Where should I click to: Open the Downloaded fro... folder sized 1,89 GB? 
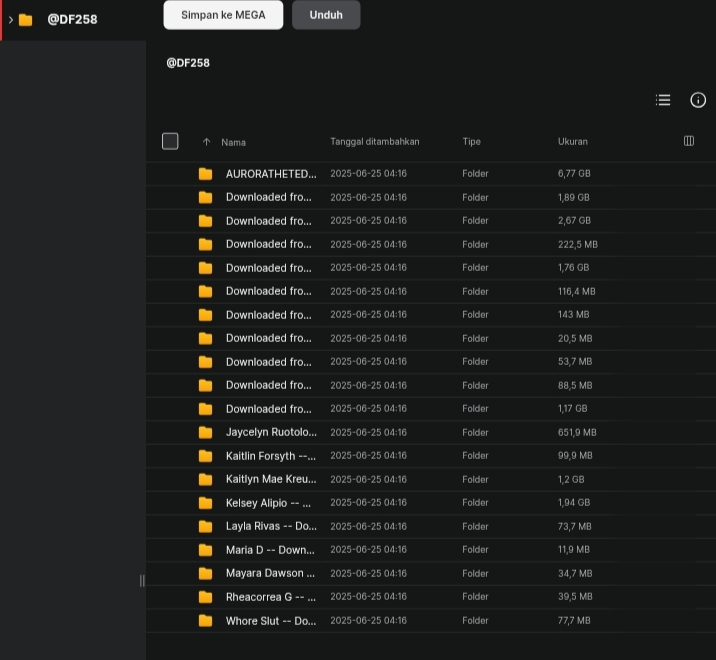[268, 197]
